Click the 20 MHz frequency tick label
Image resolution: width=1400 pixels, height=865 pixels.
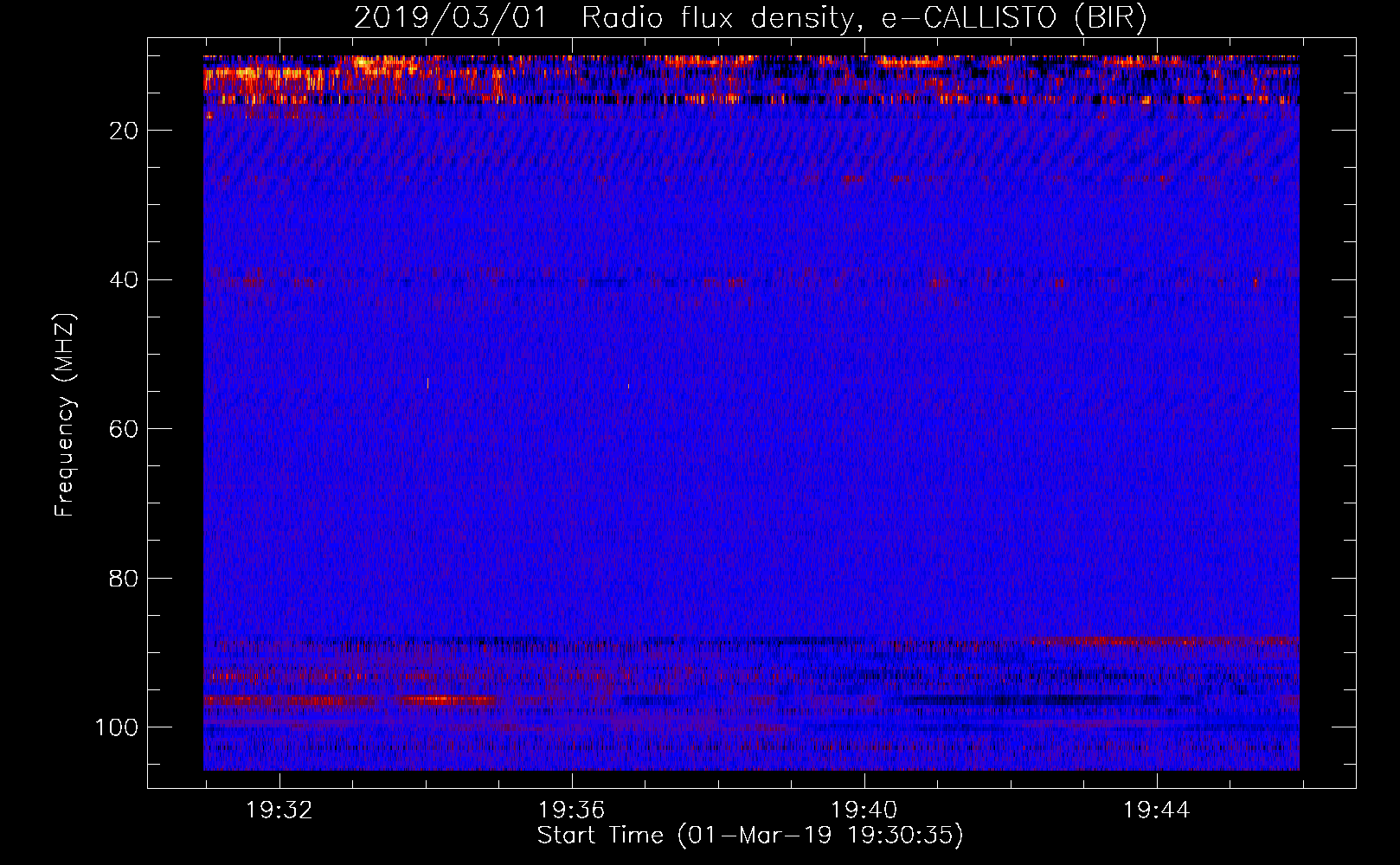click(124, 131)
